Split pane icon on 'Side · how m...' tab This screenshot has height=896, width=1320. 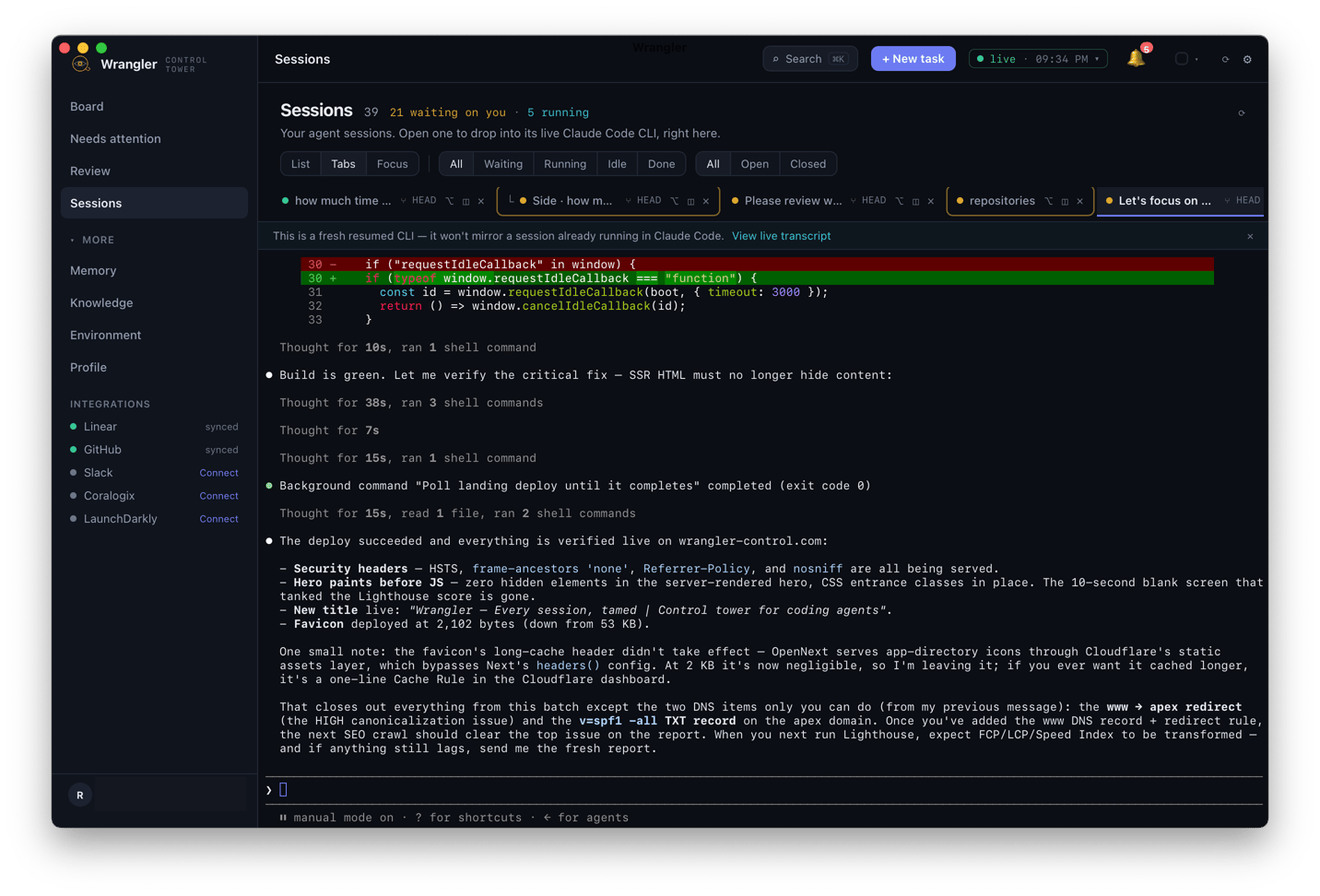(x=690, y=201)
